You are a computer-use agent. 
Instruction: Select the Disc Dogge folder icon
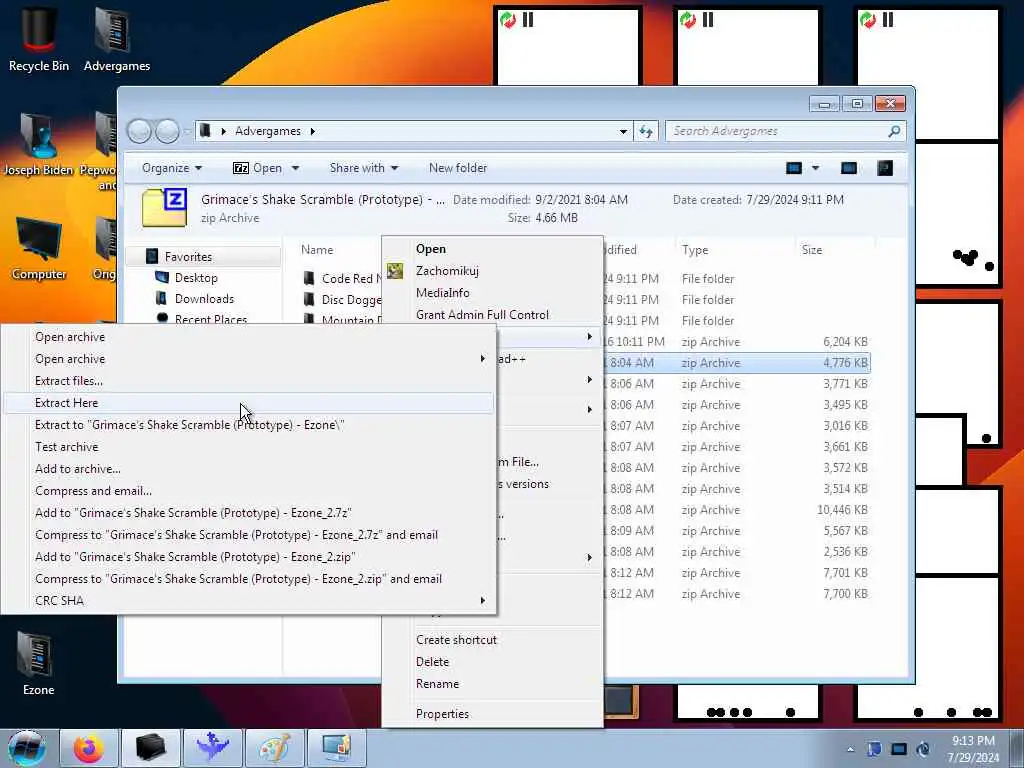[309, 299]
